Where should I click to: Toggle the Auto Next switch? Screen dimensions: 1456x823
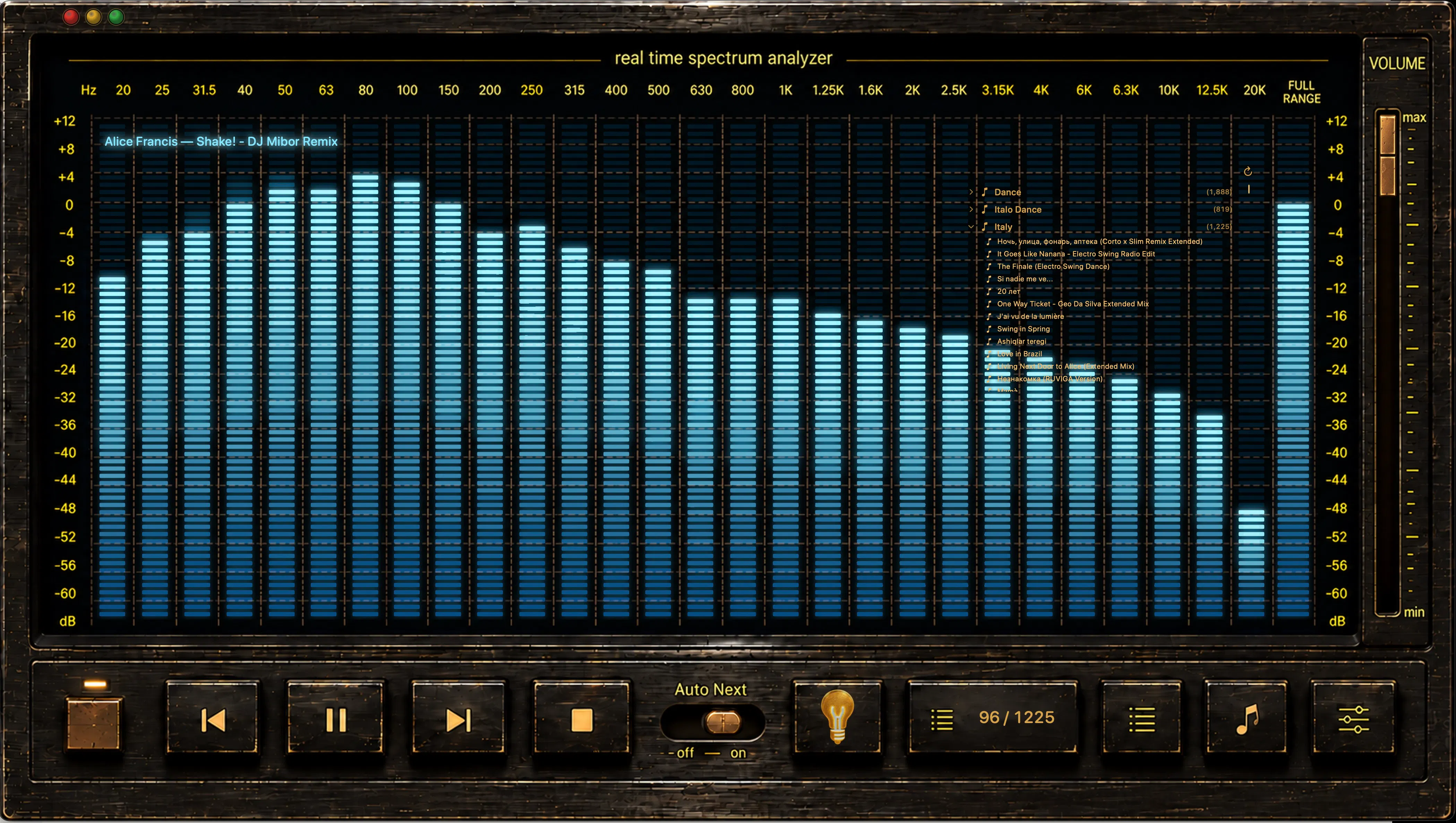click(713, 722)
